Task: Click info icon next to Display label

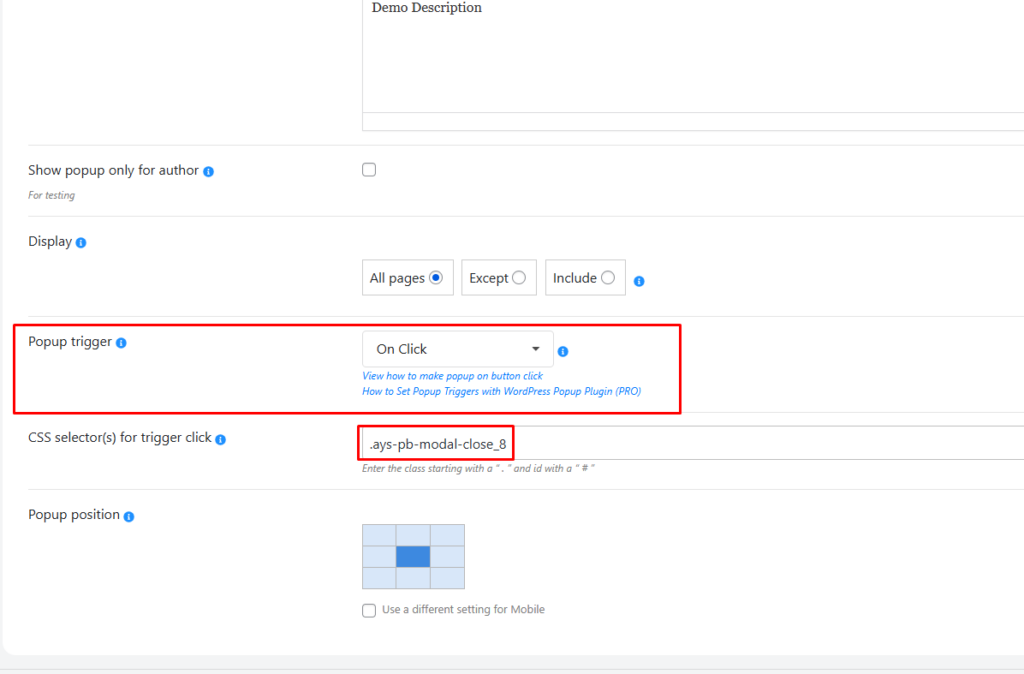Action: (81, 243)
